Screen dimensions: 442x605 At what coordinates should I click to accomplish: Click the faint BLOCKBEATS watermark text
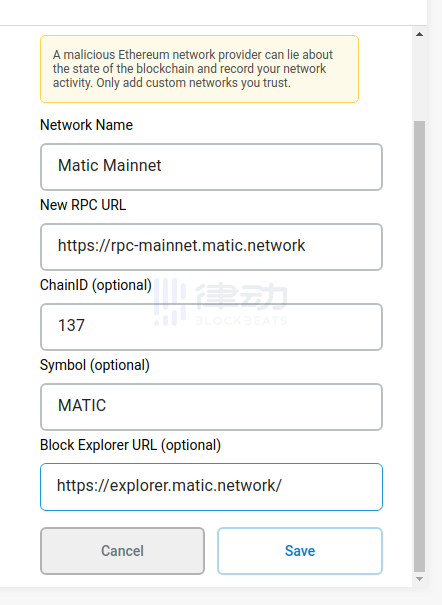coord(241,321)
